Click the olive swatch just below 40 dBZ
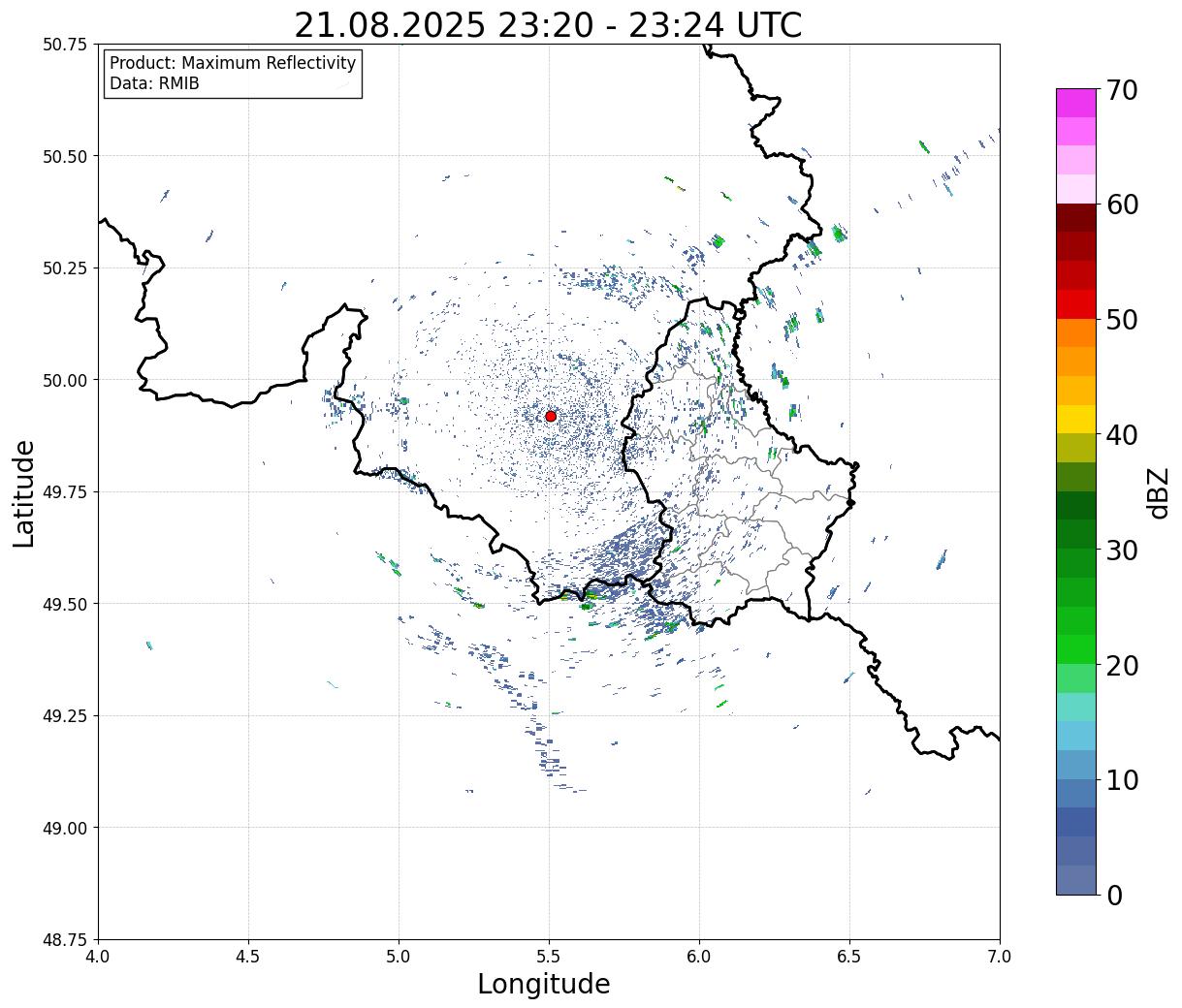The height and width of the screenshot is (1008, 1182). click(1076, 448)
